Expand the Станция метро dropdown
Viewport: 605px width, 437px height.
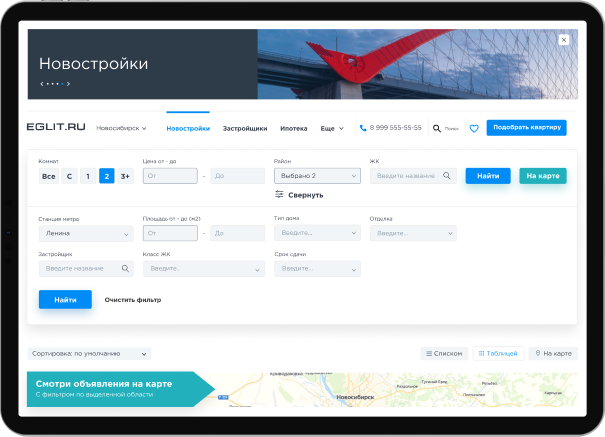(x=86, y=233)
